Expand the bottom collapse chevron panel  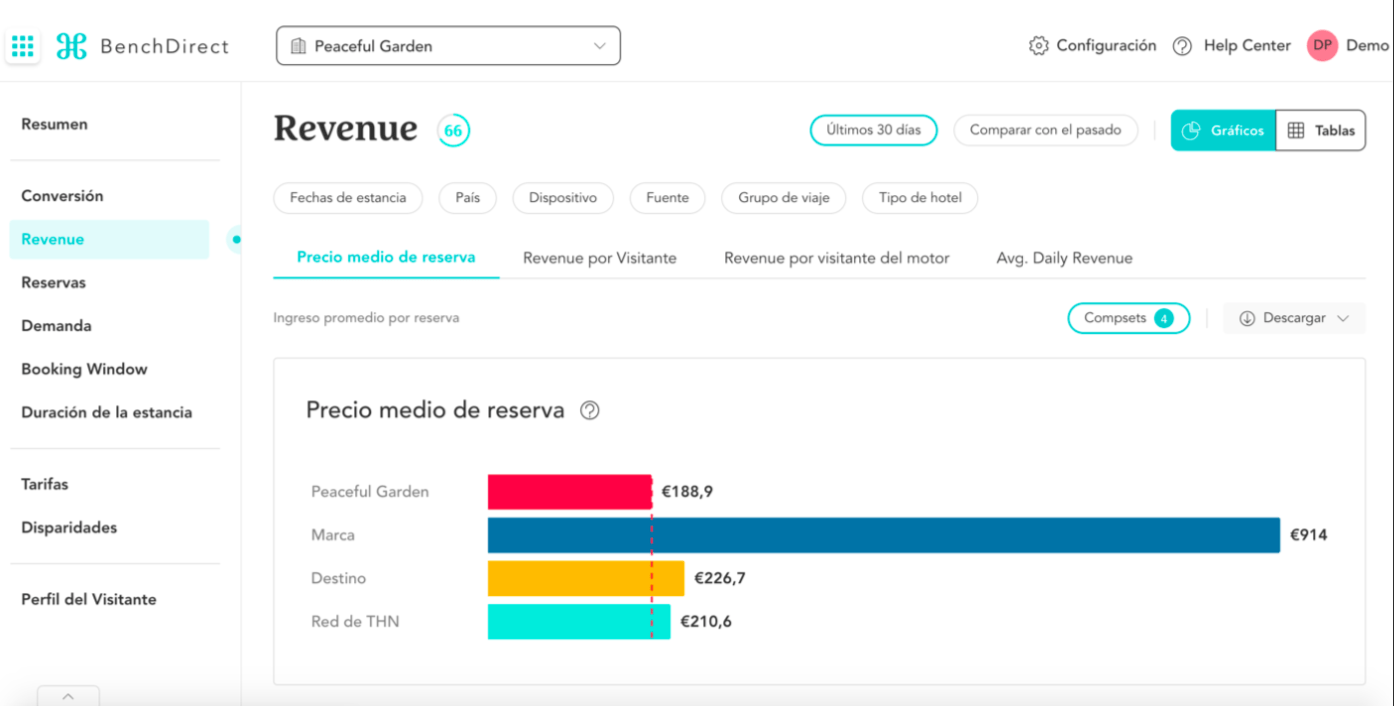[68, 696]
